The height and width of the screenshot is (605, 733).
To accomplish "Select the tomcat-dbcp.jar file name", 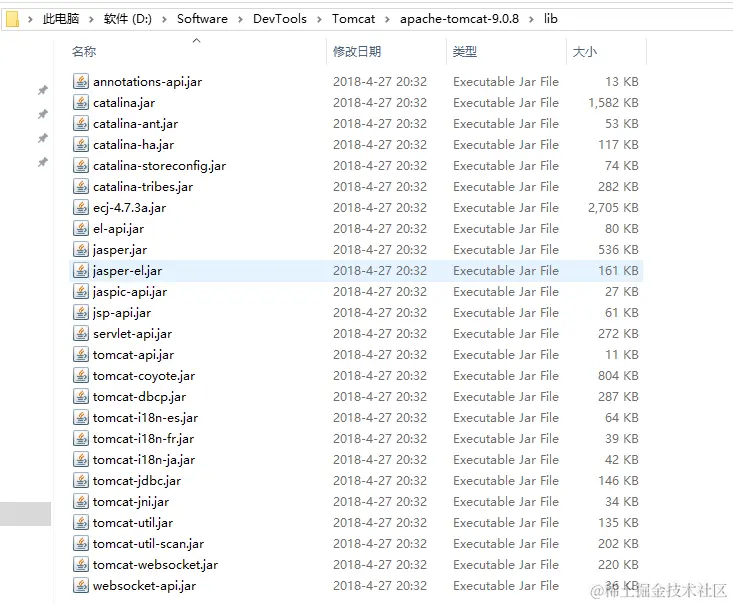I will coord(139,397).
